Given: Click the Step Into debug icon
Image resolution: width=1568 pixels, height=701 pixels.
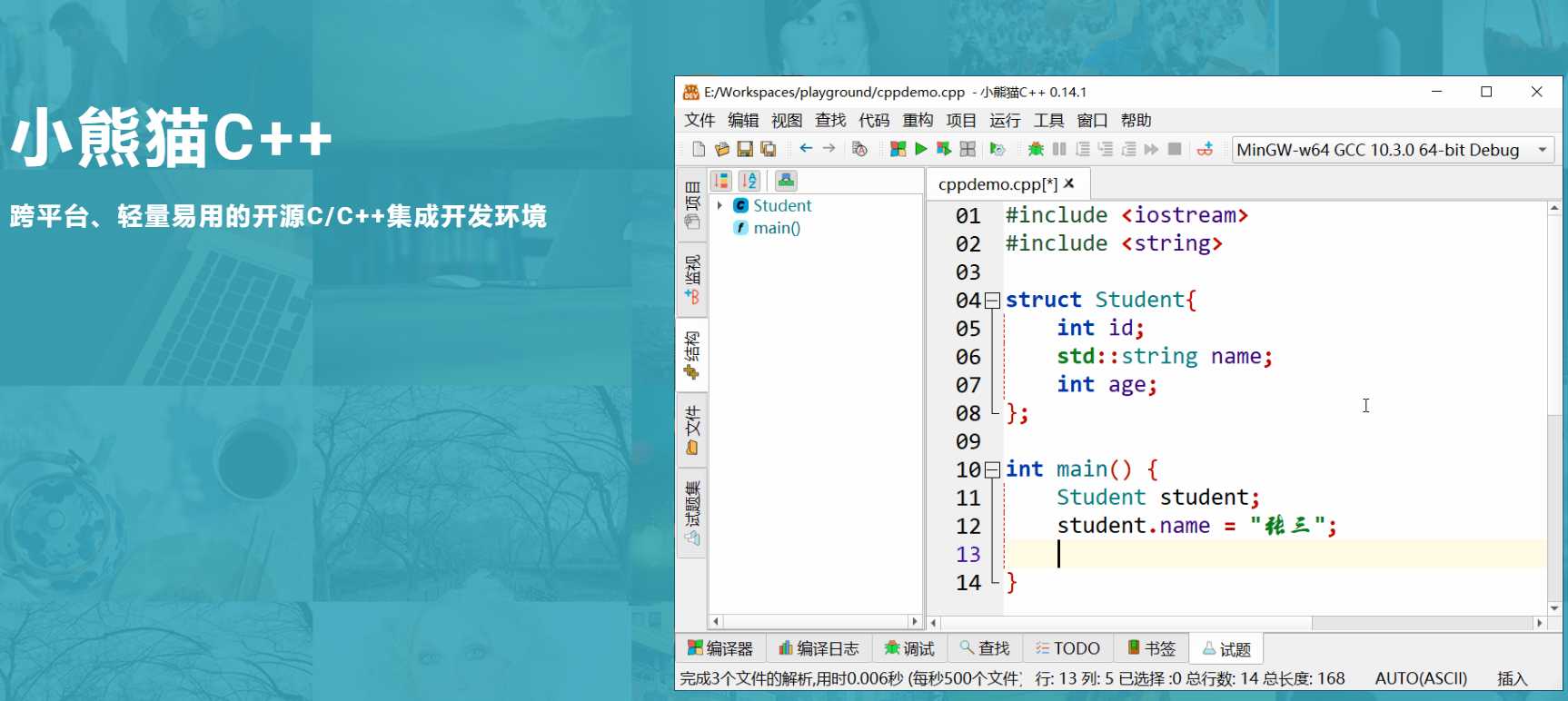Looking at the screenshot, I should point(1106,149).
